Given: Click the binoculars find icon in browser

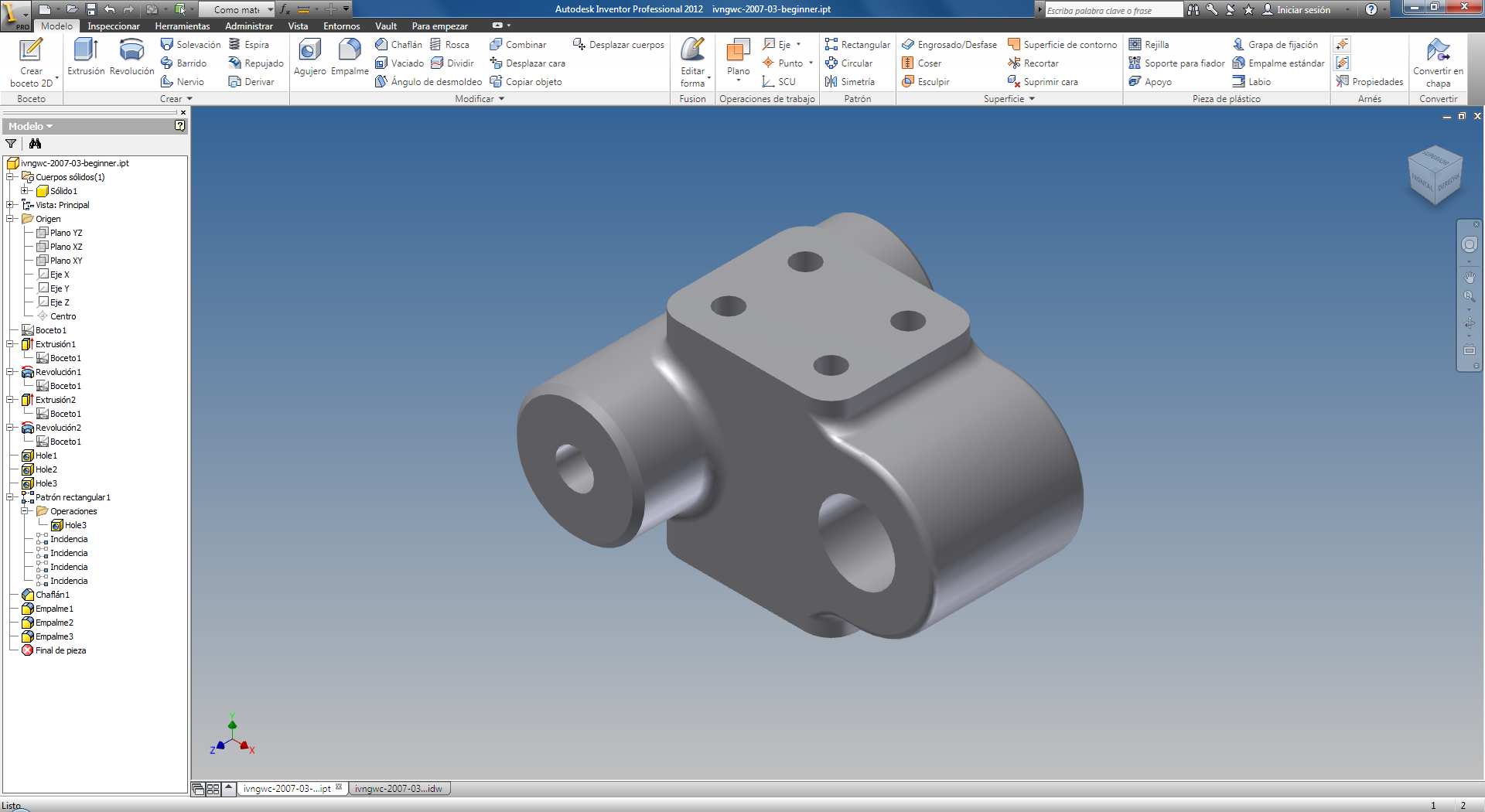Looking at the screenshot, I should tap(35, 144).
